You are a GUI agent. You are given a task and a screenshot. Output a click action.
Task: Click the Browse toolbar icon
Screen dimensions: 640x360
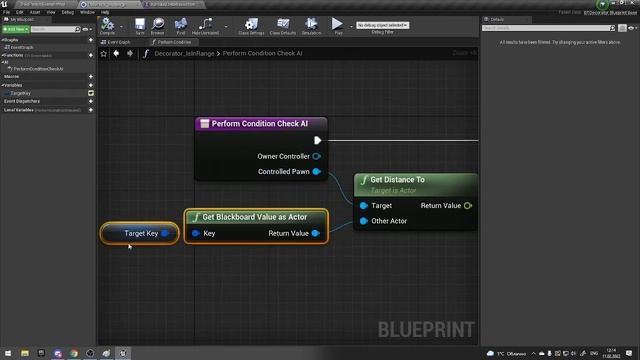(158, 25)
